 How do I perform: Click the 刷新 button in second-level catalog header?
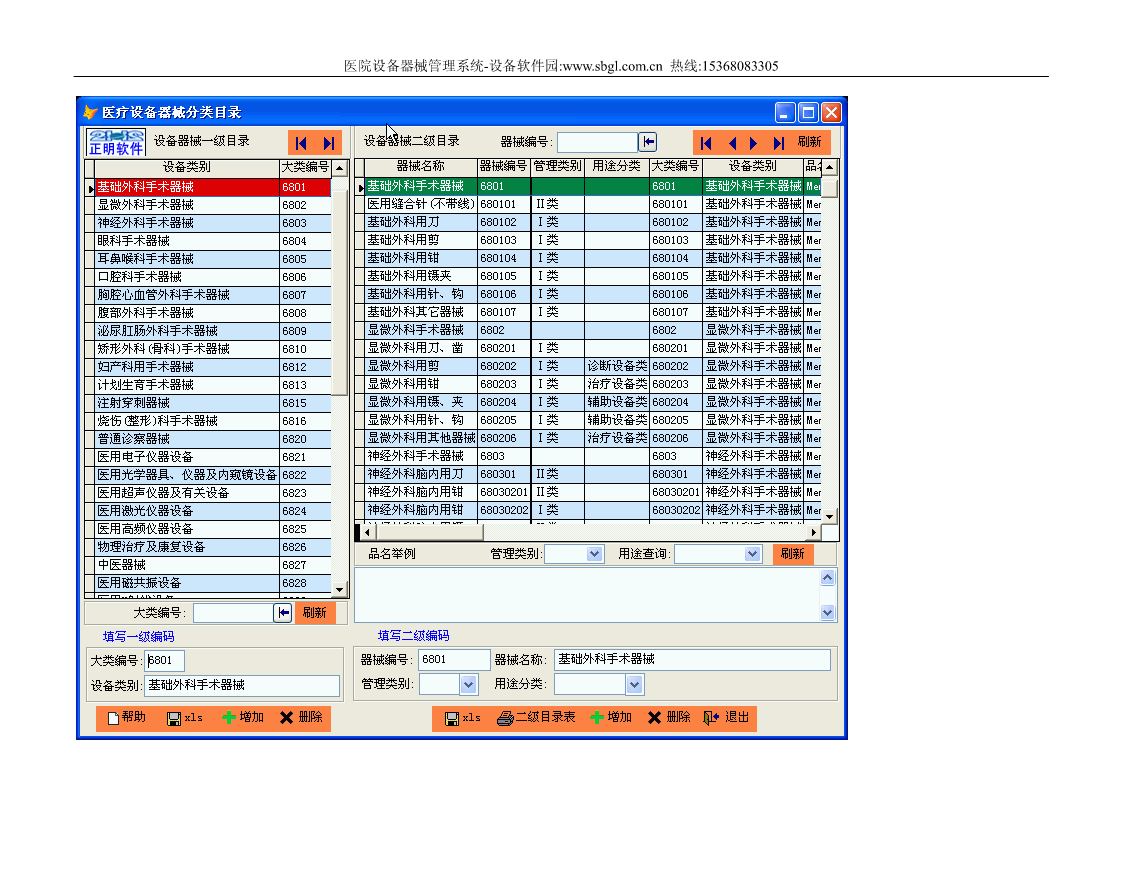click(x=810, y=142)
